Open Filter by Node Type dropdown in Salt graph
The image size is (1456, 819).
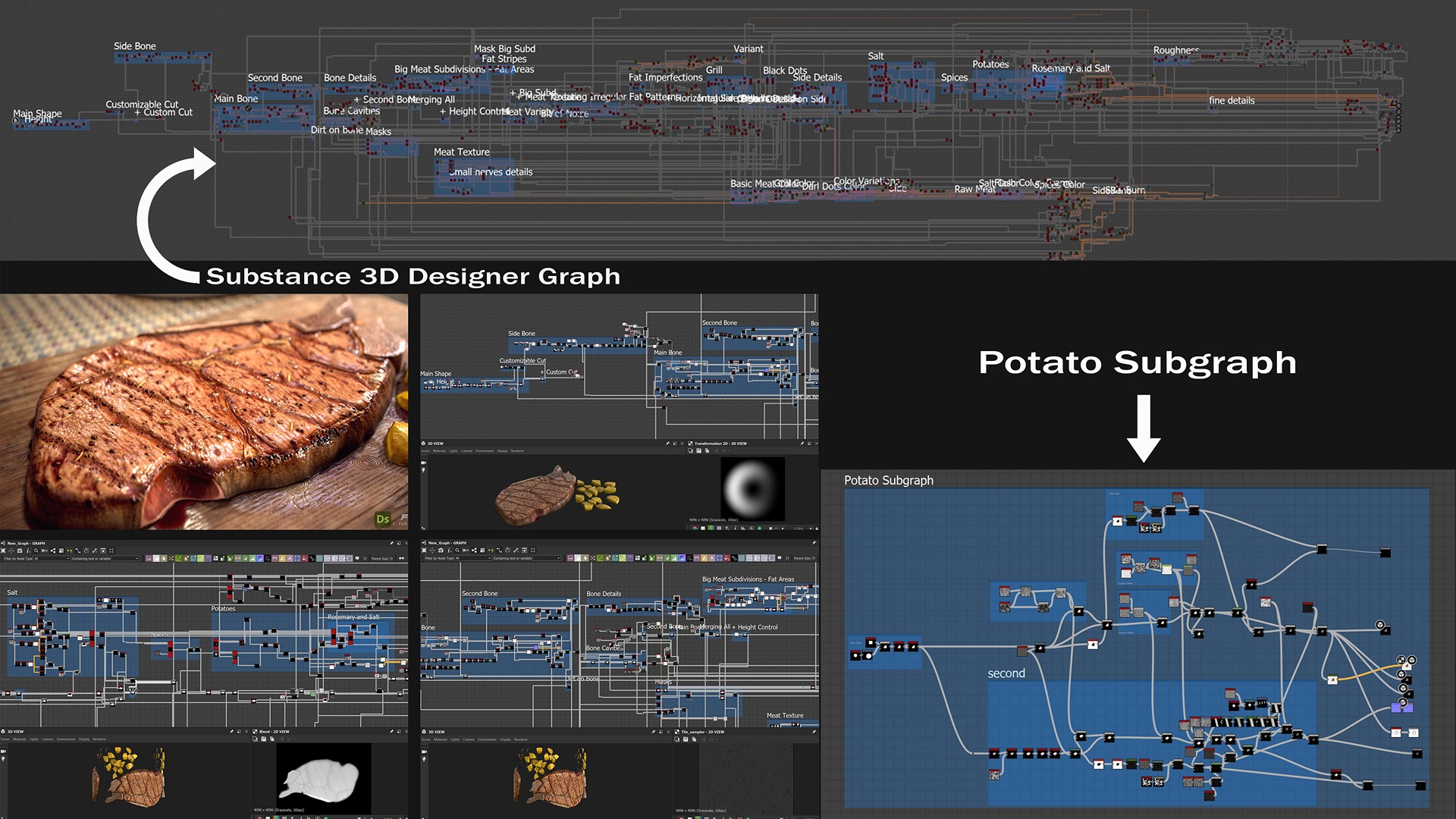[52, 559]
